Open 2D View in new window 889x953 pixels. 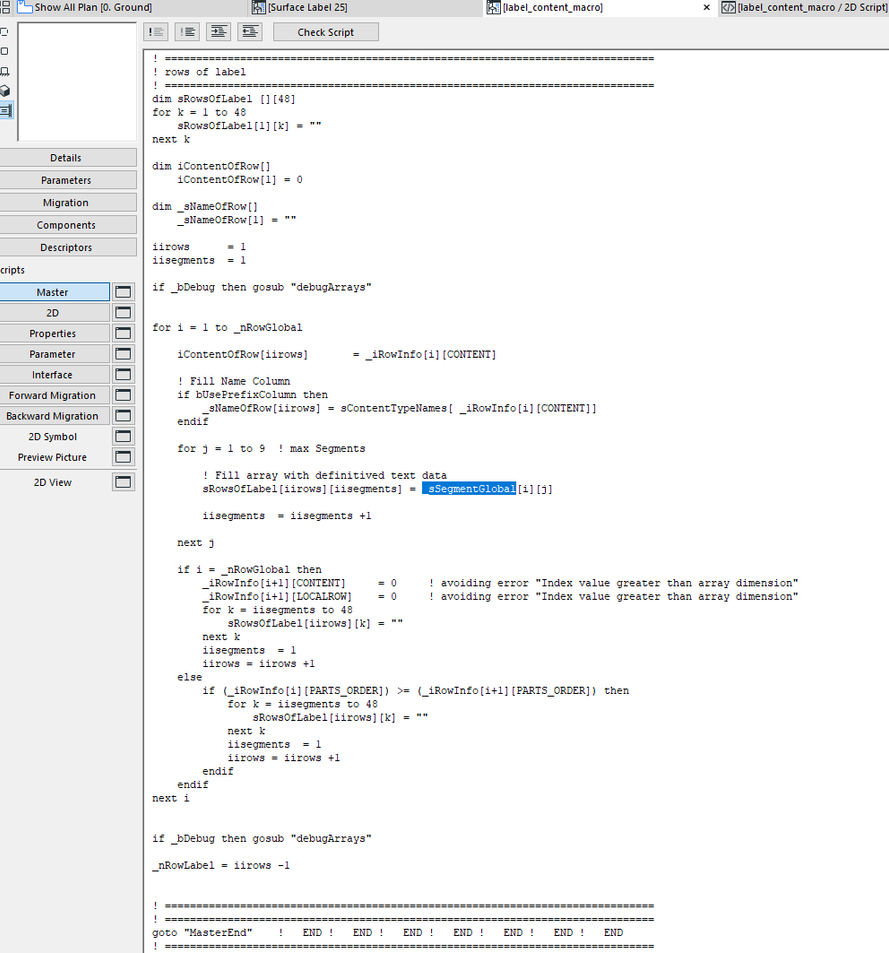pyautogui.click(x=123, y=483)
